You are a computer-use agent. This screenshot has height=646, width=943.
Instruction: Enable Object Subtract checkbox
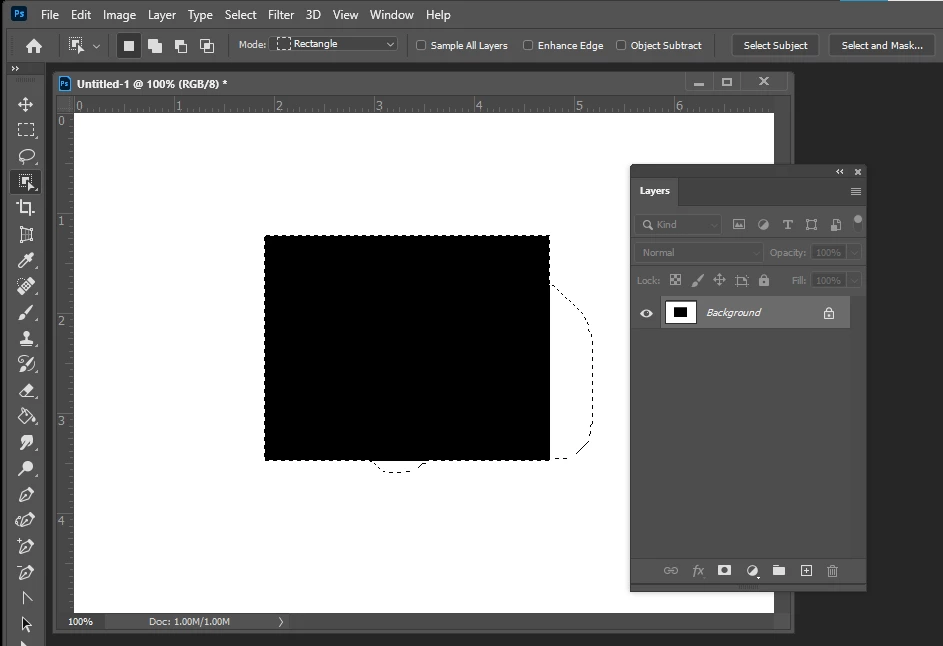click(621, 45)
